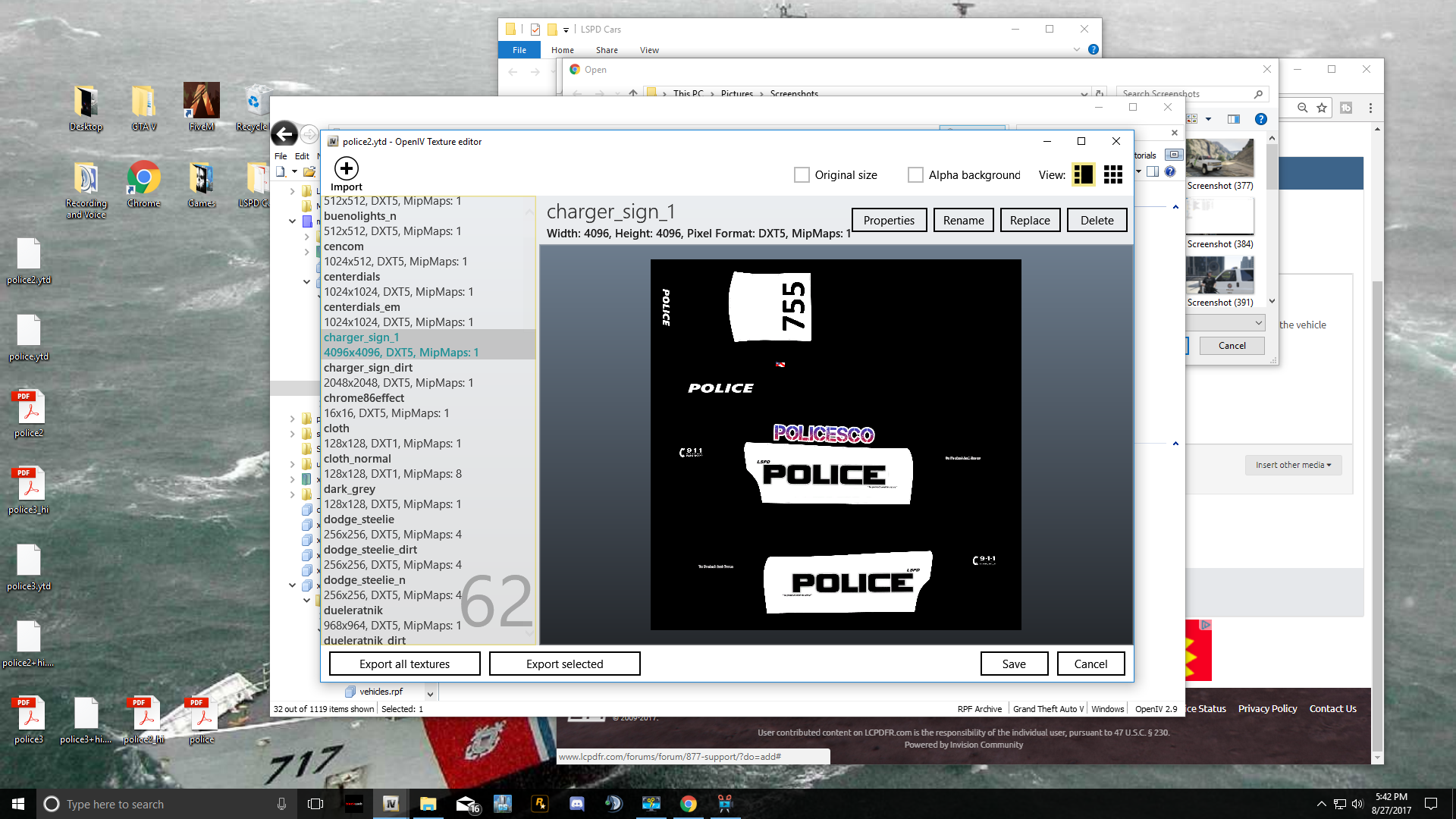This screenshot has width=1456, height=819.
Task: Click the Rockstar launcher taskbar icon
Action: [x=540, y=804]
